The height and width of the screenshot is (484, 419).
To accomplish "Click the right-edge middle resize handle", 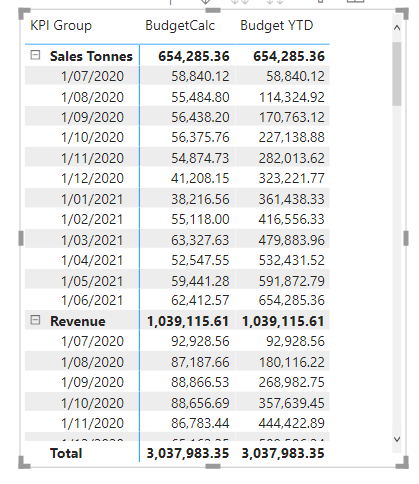I will point(406,238).
